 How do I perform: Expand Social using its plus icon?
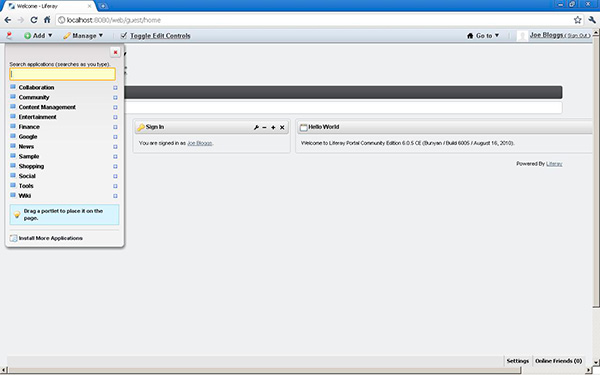pyautogui.click(x=115, y=176)
